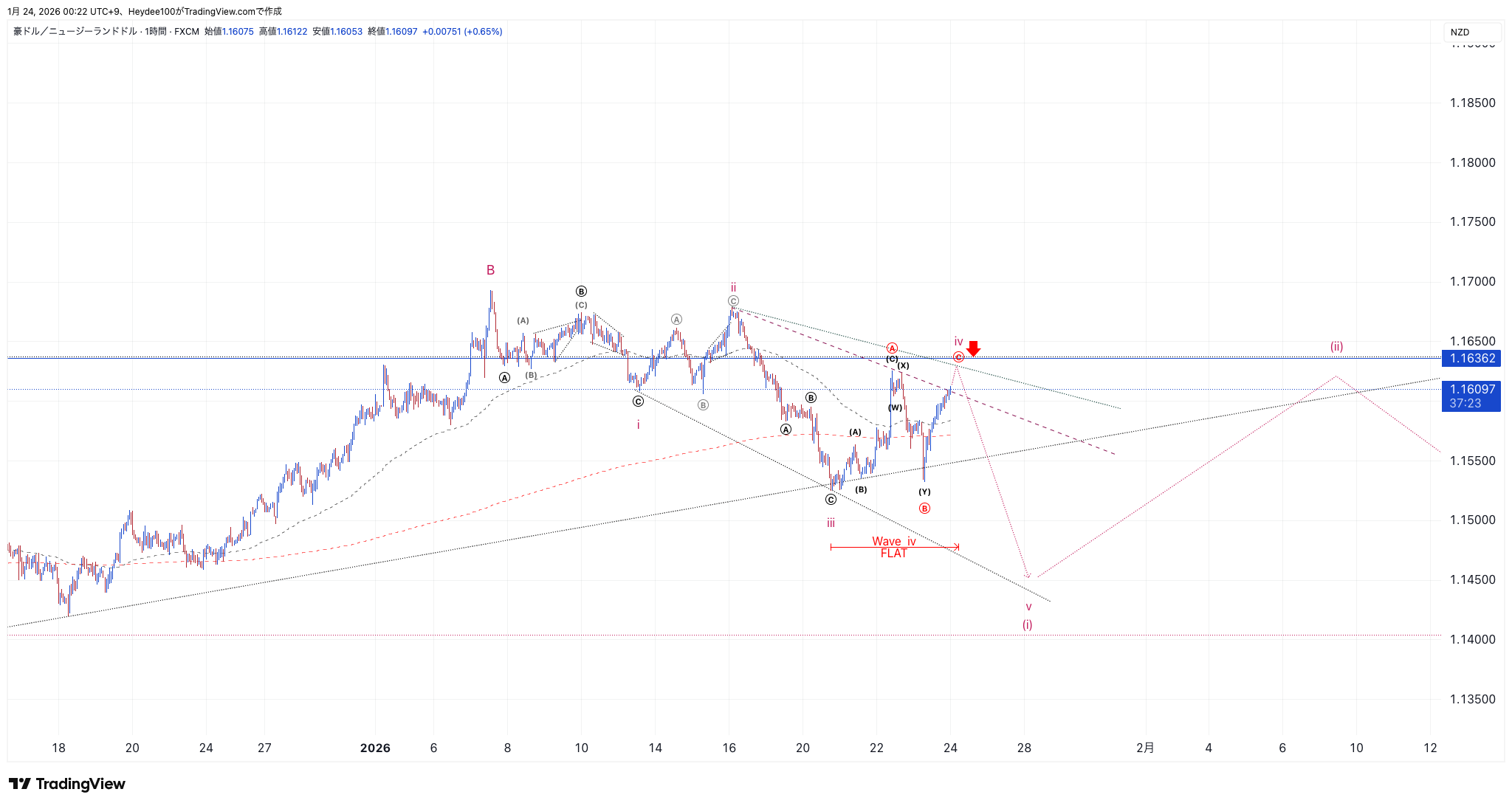Select the 'FLAT' text annotation
This screenshot has height=806, width=1512.
(893, 554)
